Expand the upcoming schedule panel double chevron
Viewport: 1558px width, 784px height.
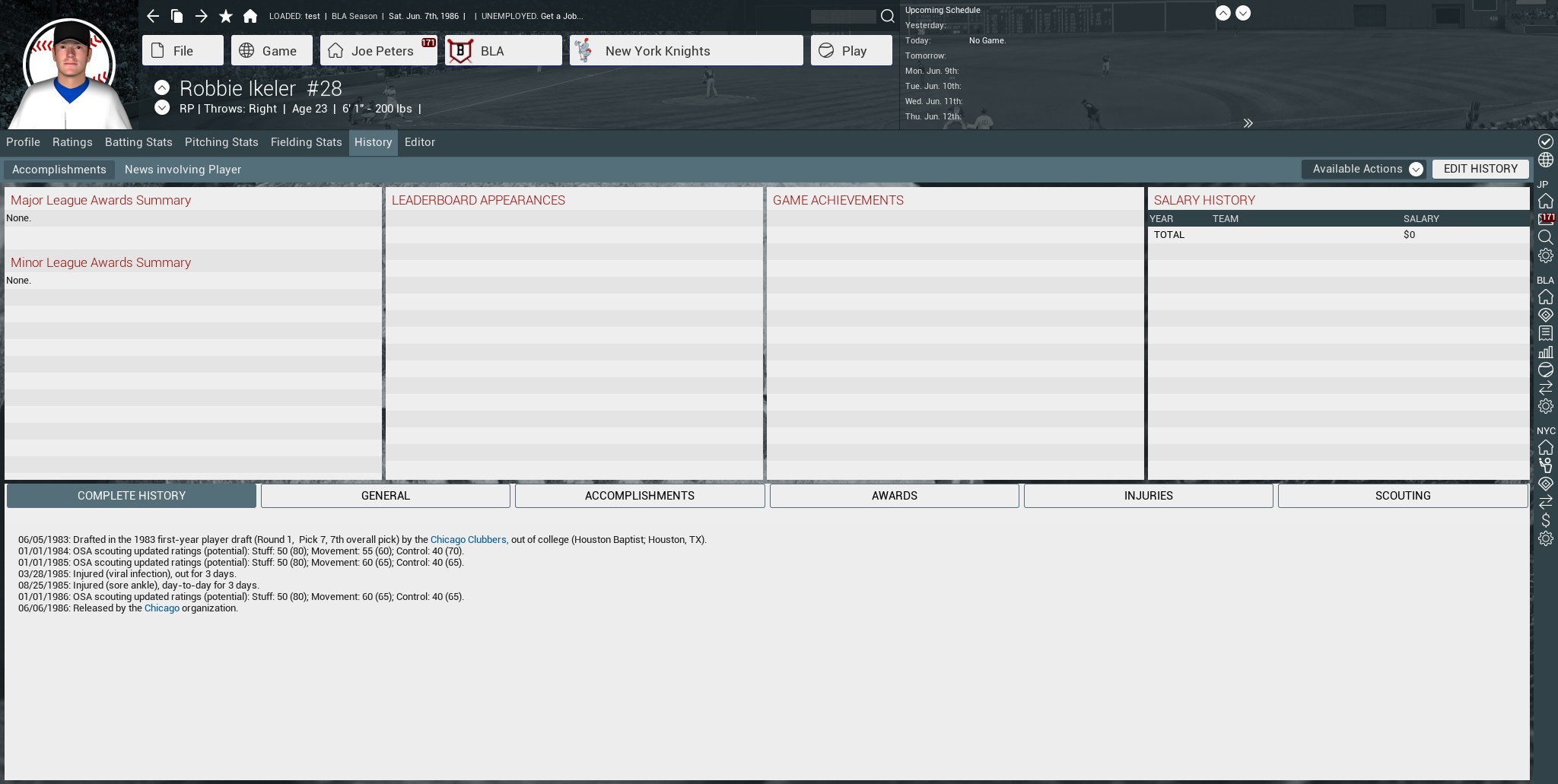tap(1248, 123)
